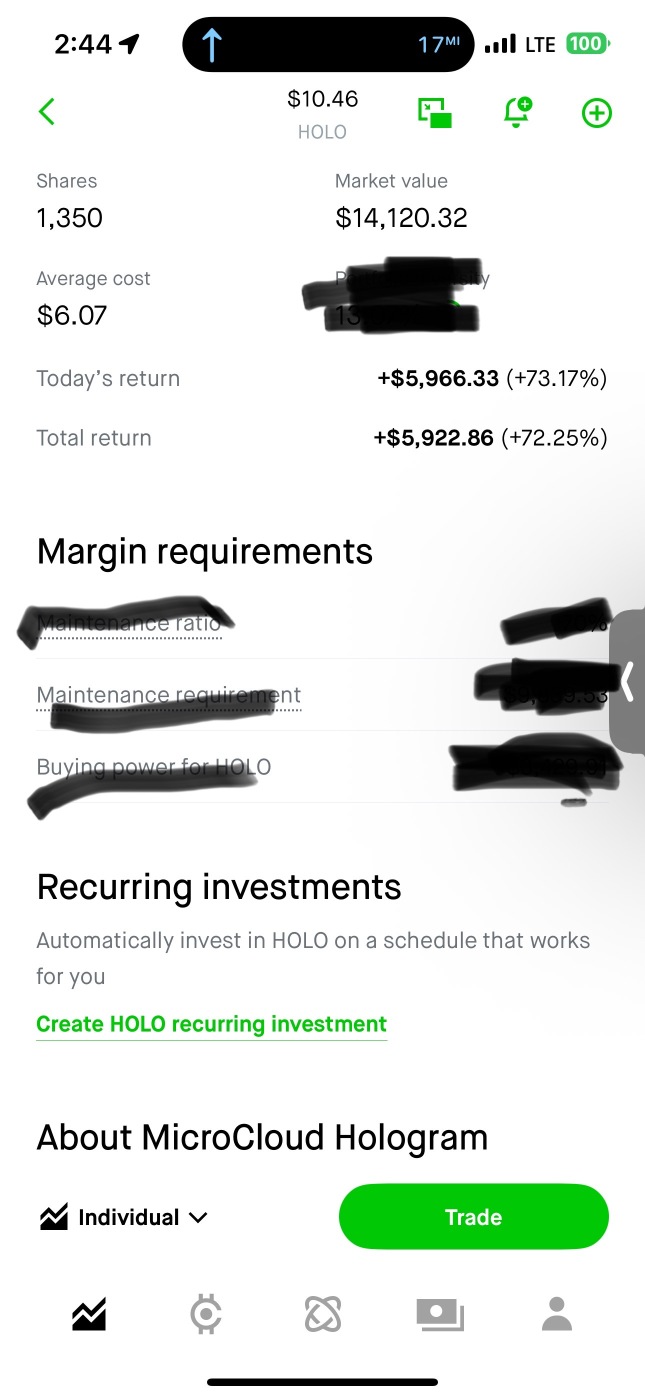Open the investing chart tab icon
This screenshot has width=645, height=1398.
coord(89,1314)
